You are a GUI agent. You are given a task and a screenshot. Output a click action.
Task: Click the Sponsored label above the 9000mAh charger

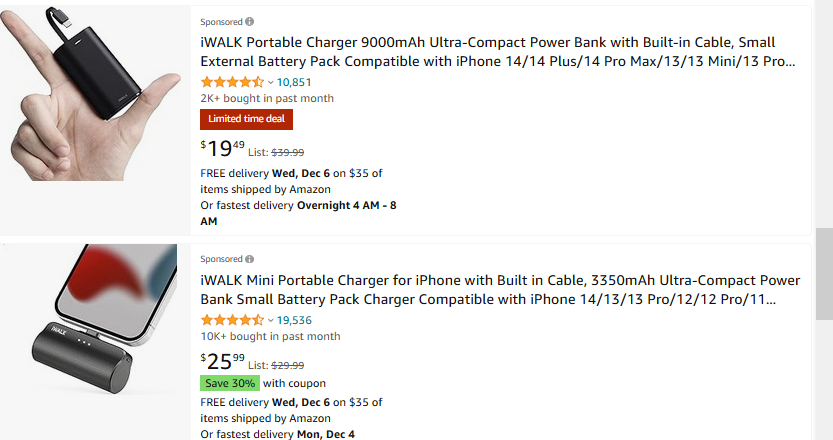coord(221,21)
